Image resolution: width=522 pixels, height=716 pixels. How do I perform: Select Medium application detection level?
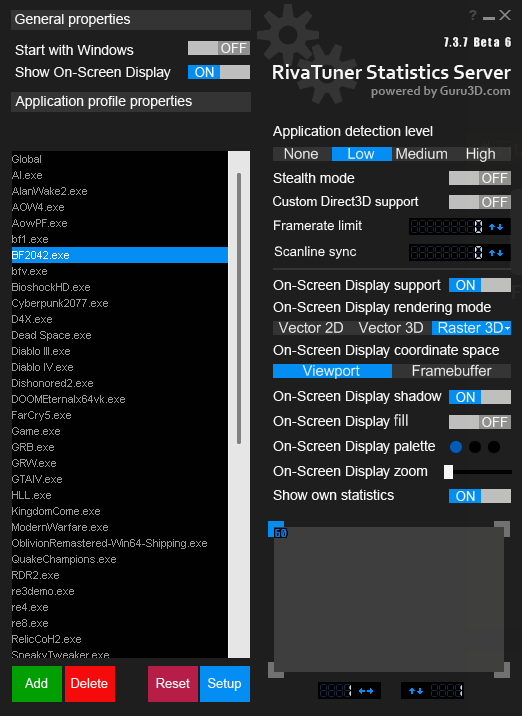[x=421, y=154]
